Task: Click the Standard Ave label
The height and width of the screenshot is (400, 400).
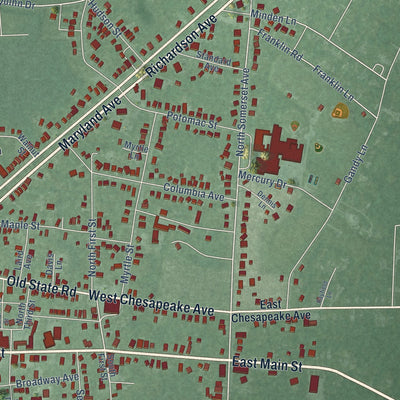Action: coord(214,61)
